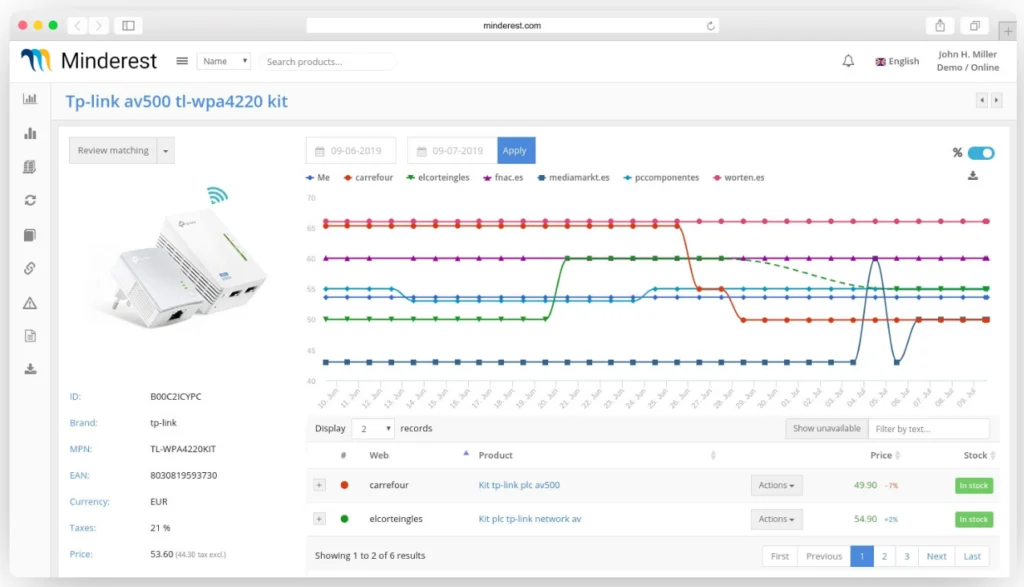Click the browser forward button
Image resolution: width=1024 pixels, height=587 pixels.
[99, 25]
